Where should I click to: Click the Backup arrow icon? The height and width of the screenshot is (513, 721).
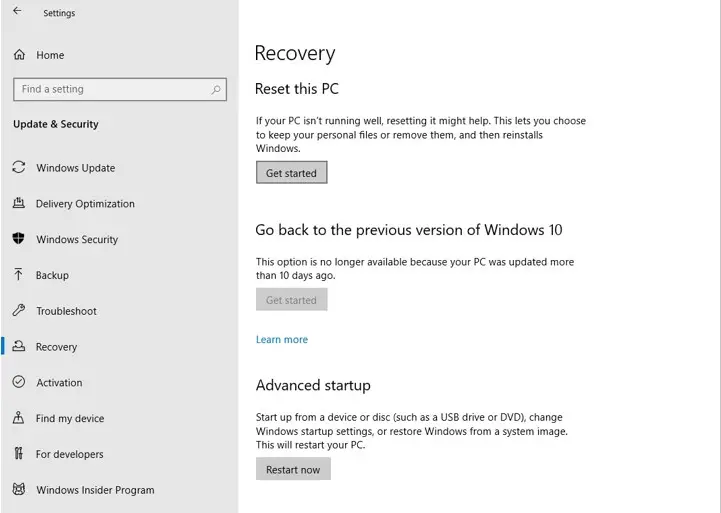(x=18, y=274)
